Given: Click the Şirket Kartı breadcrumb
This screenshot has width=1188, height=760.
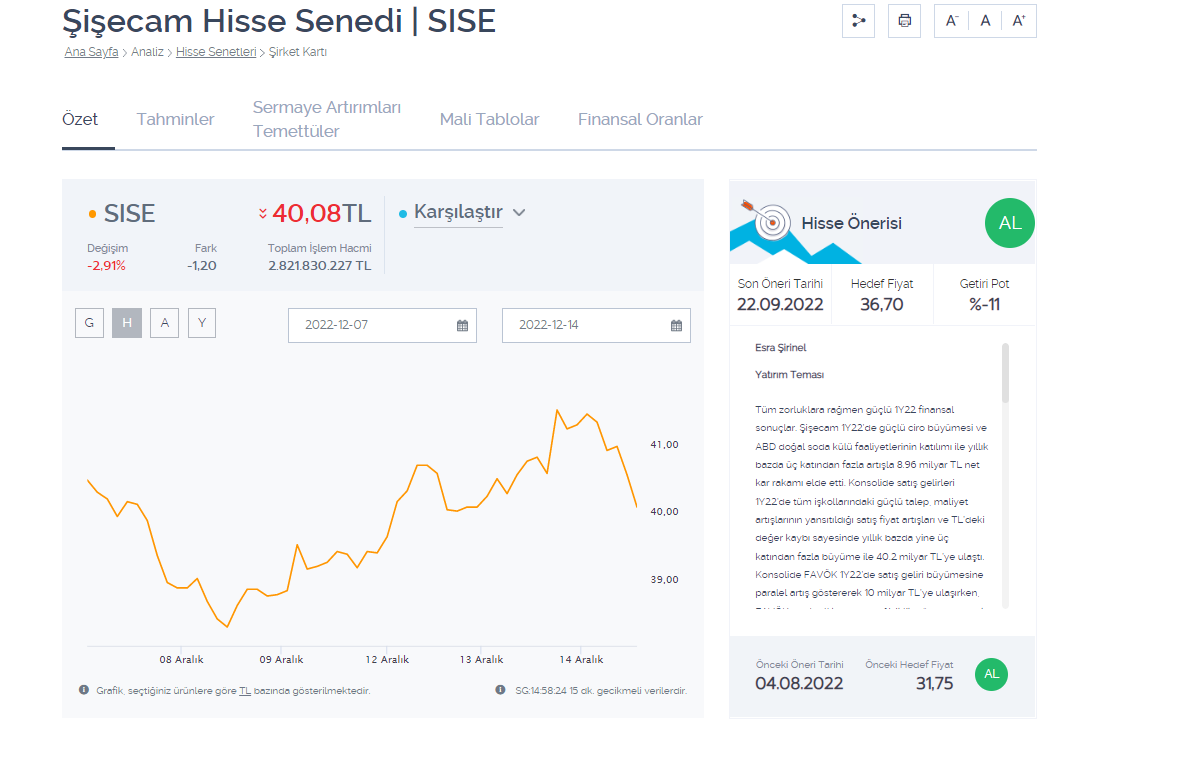Looking at the screenshot, I should click(298, 52).
